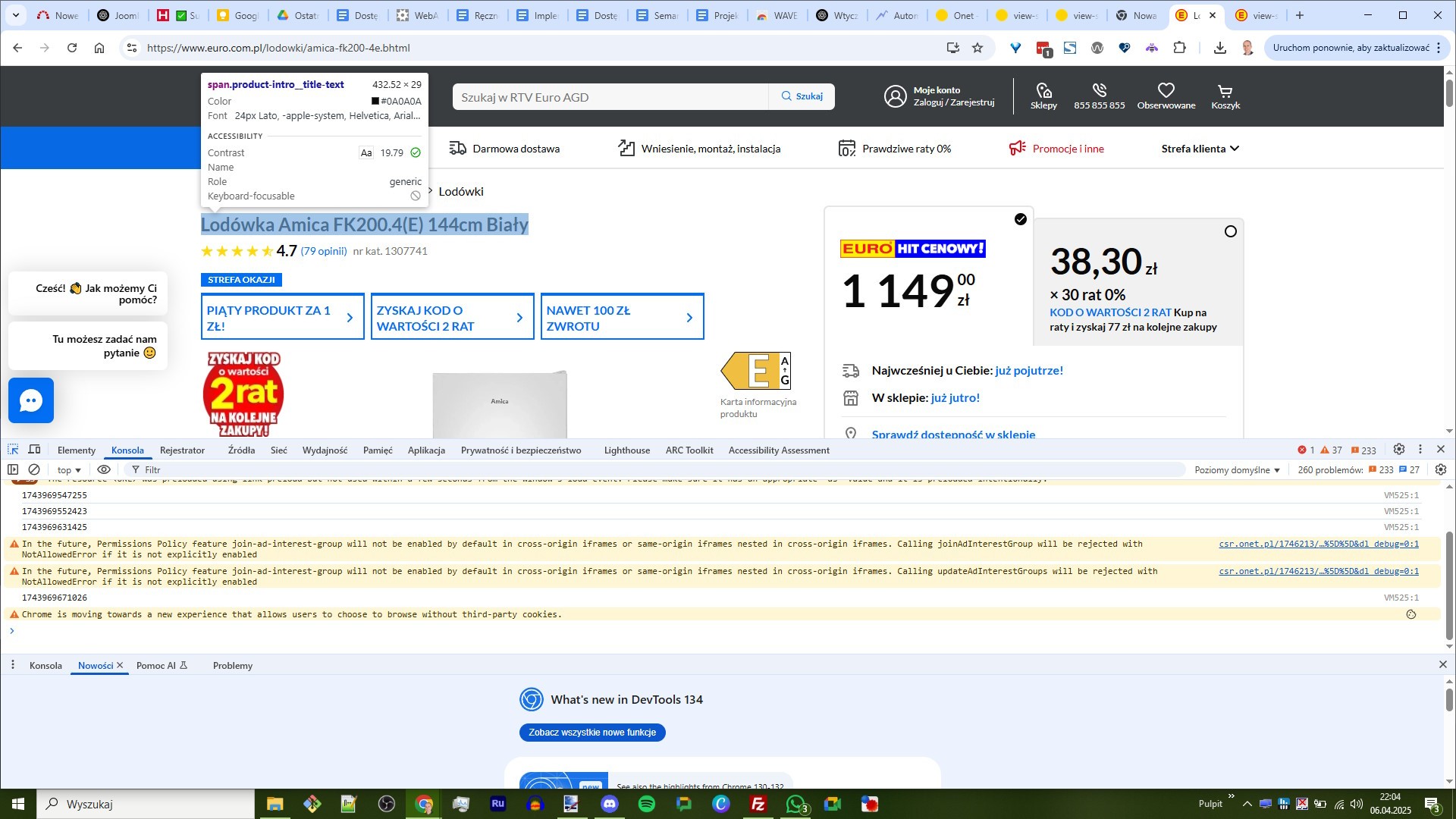Screen dimensions: 1456x819
Task: Click the Chrome address bar URL
Action: [278, 48]
